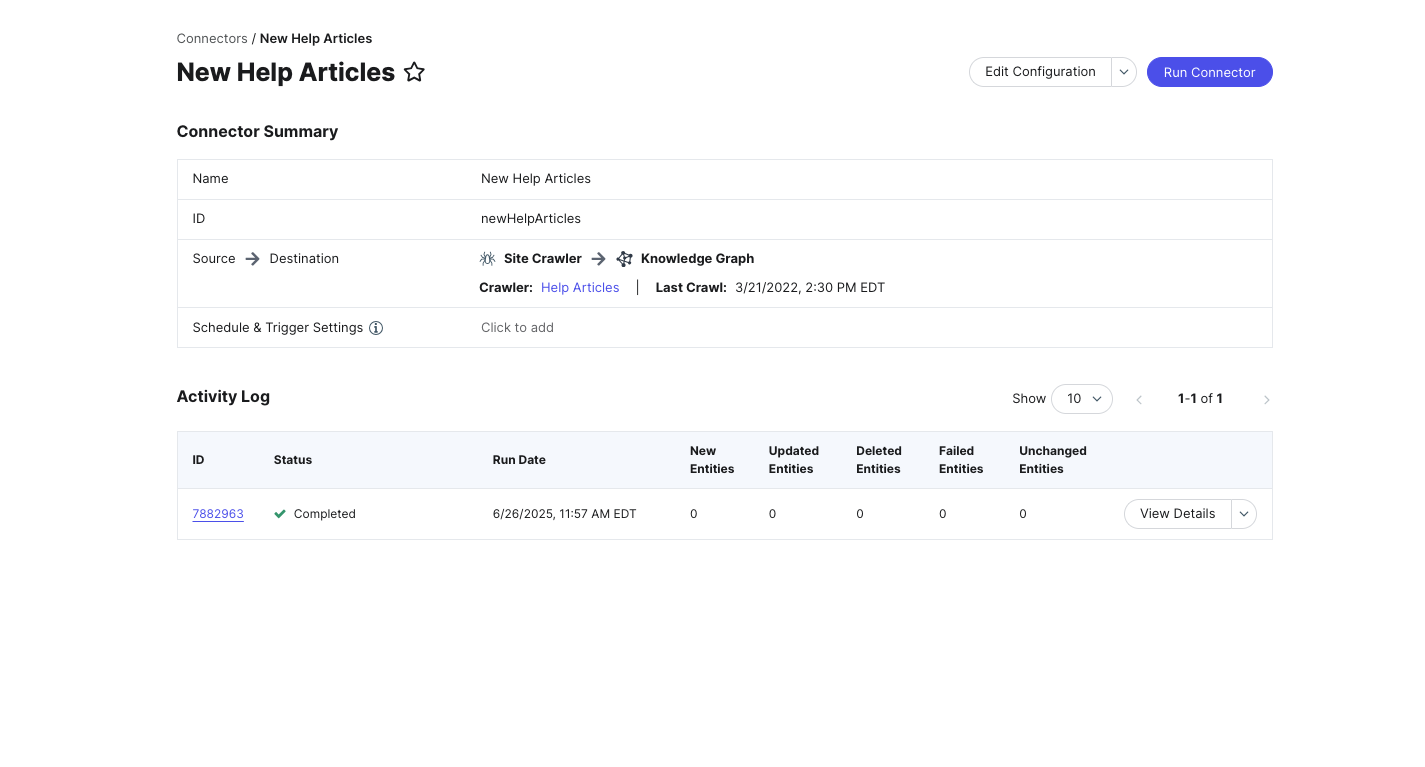Screen dimensions: 1425x767
Task: Favorite connector with the star icon
Action: pos(414,72)
